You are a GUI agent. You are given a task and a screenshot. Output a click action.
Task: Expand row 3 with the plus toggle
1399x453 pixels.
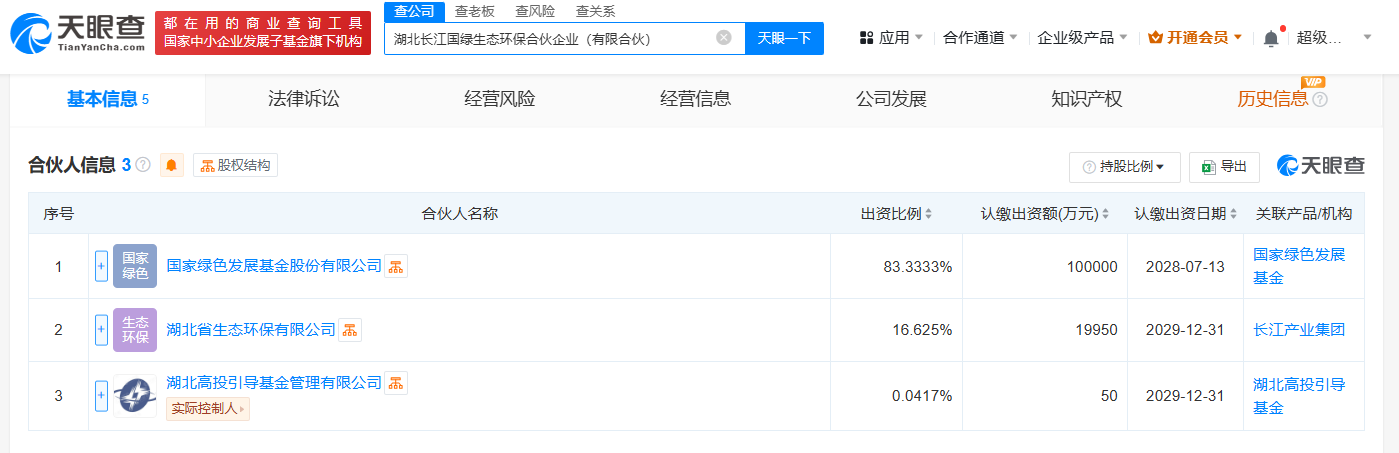pyautogui.click(x=101, y=396)
